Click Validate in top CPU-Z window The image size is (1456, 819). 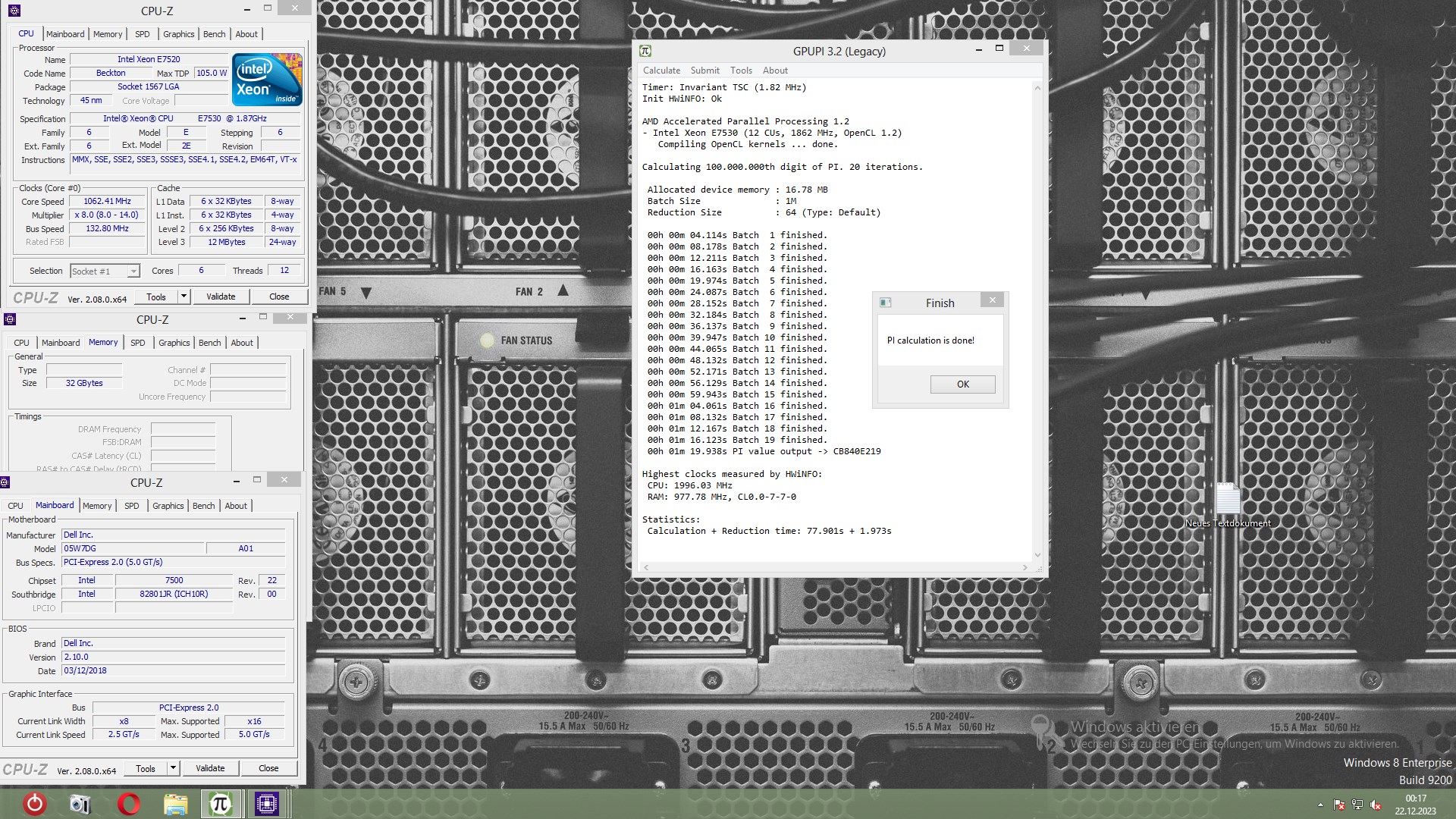[221, 297]
